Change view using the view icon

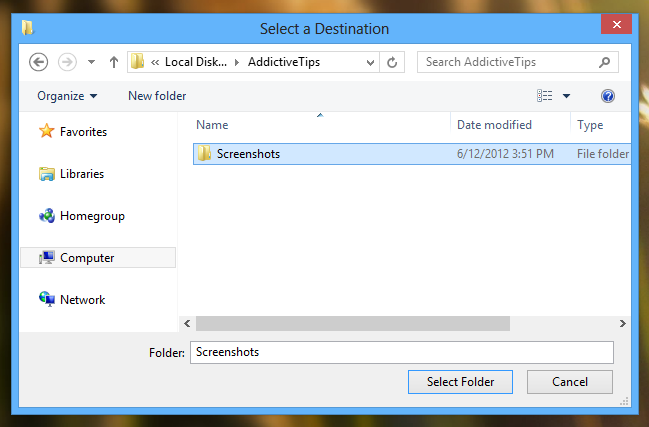click(545, 96)
